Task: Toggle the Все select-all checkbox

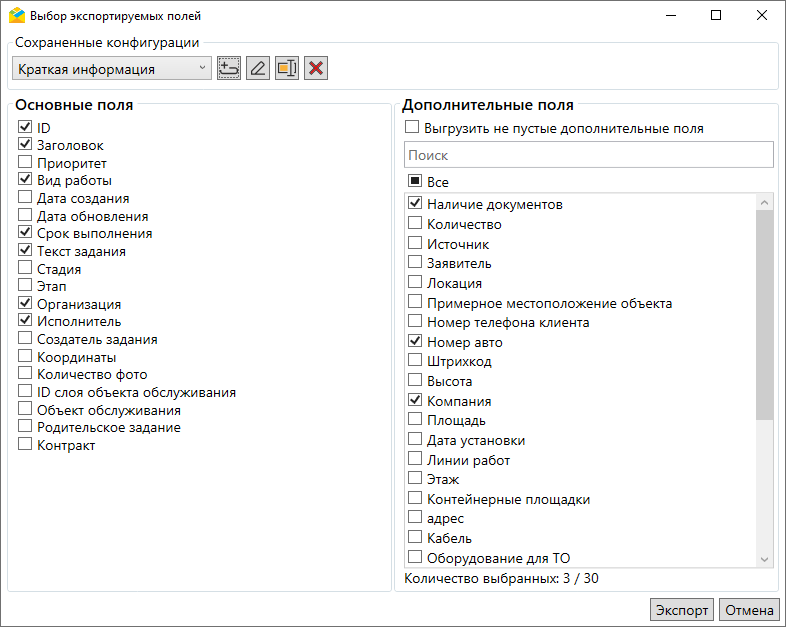Action: (415, 182)
